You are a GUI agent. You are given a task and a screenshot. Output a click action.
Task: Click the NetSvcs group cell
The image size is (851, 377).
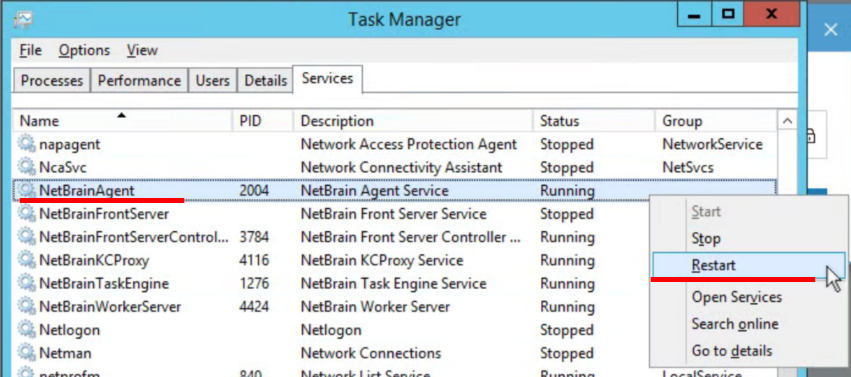click(688, 168)
